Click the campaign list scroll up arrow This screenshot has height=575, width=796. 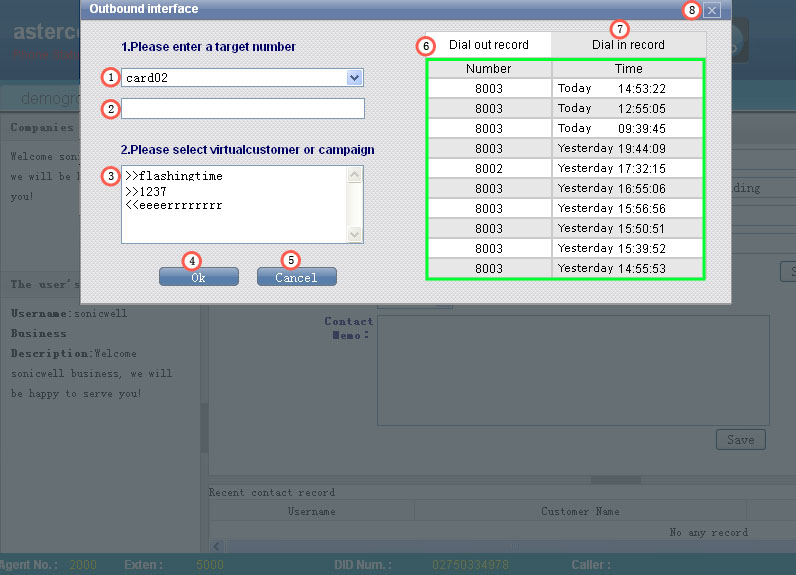[x=354, y=175]
